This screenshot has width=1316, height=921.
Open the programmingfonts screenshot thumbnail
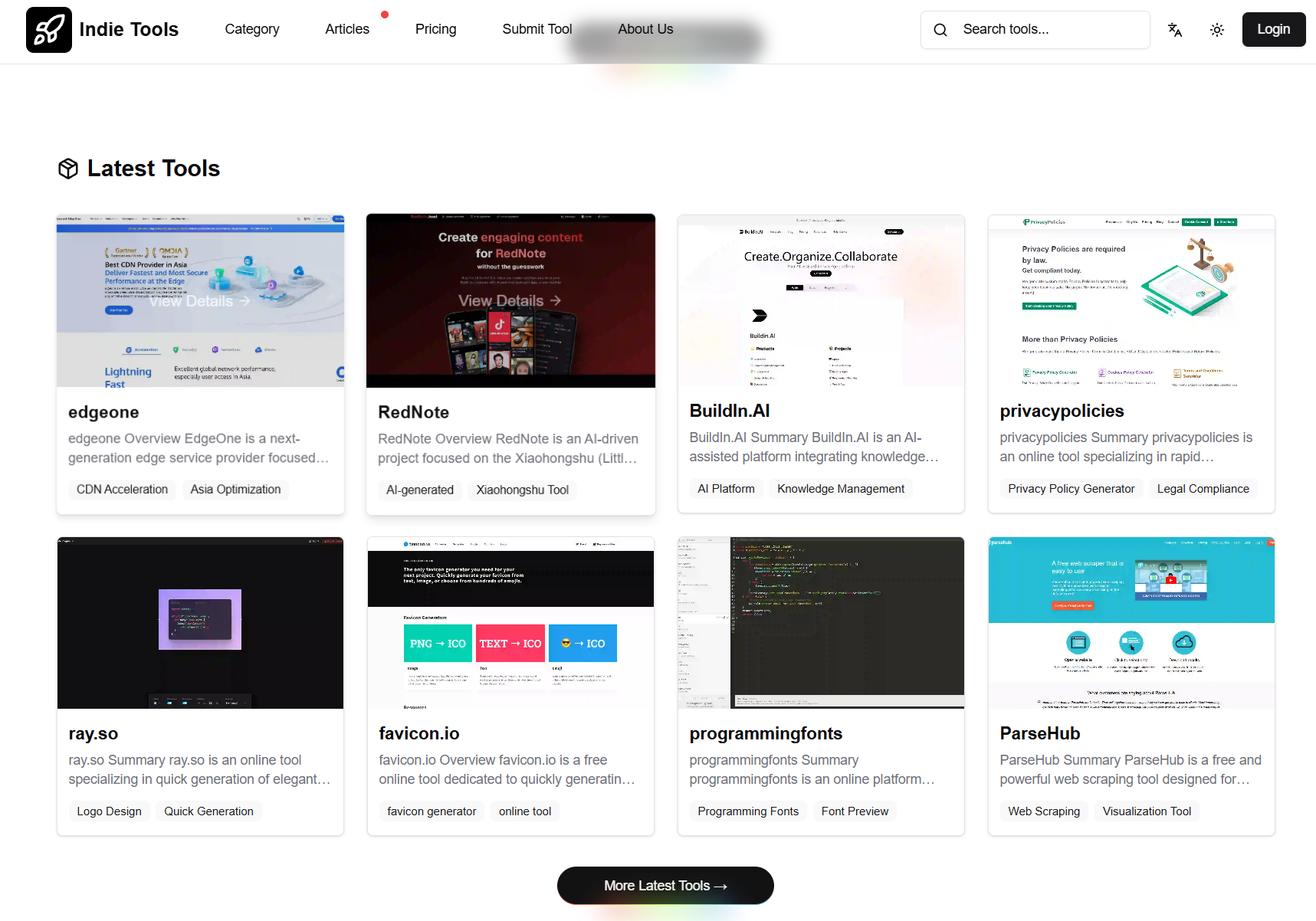click(821, 623)
